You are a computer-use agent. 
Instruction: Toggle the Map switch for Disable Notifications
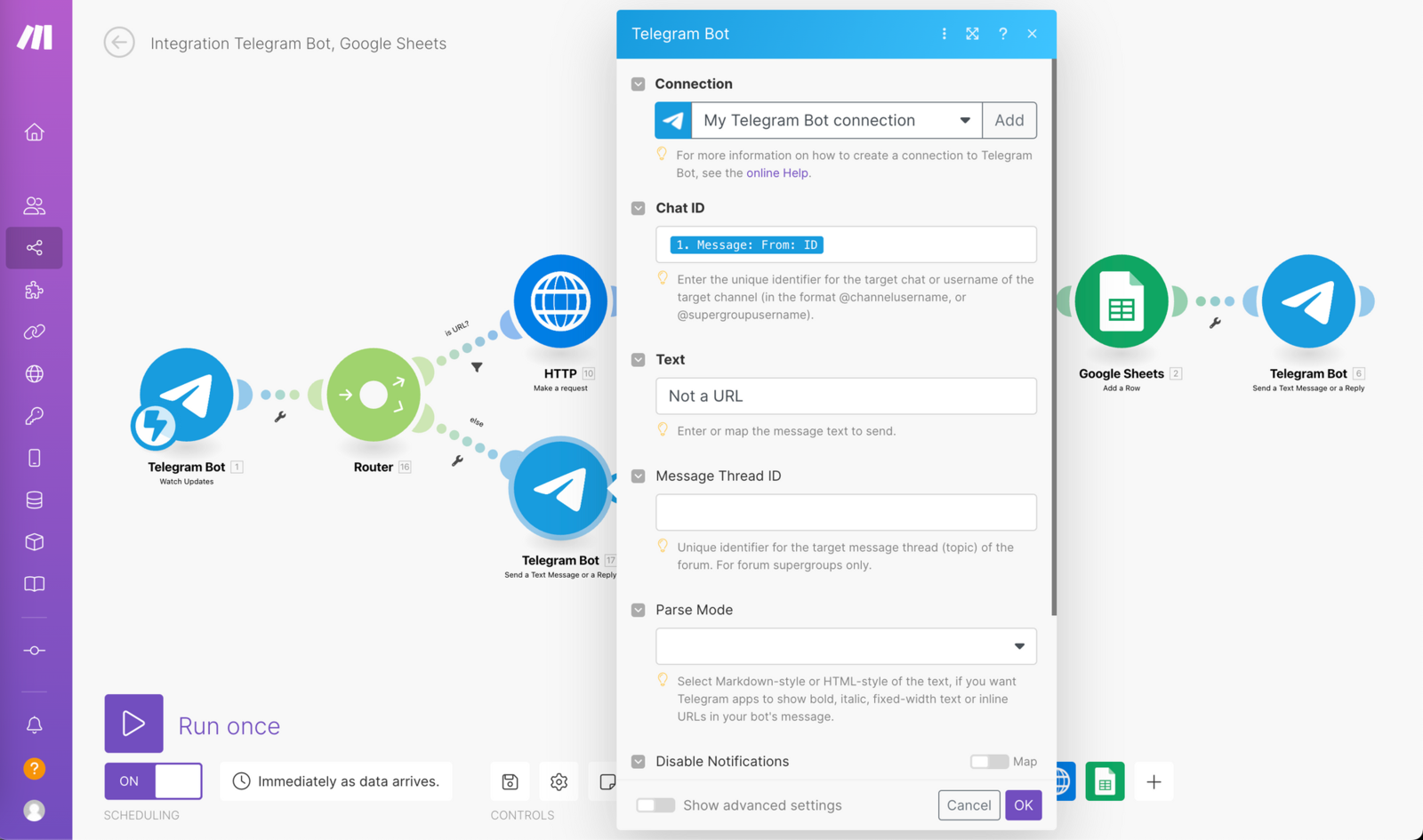989,762
